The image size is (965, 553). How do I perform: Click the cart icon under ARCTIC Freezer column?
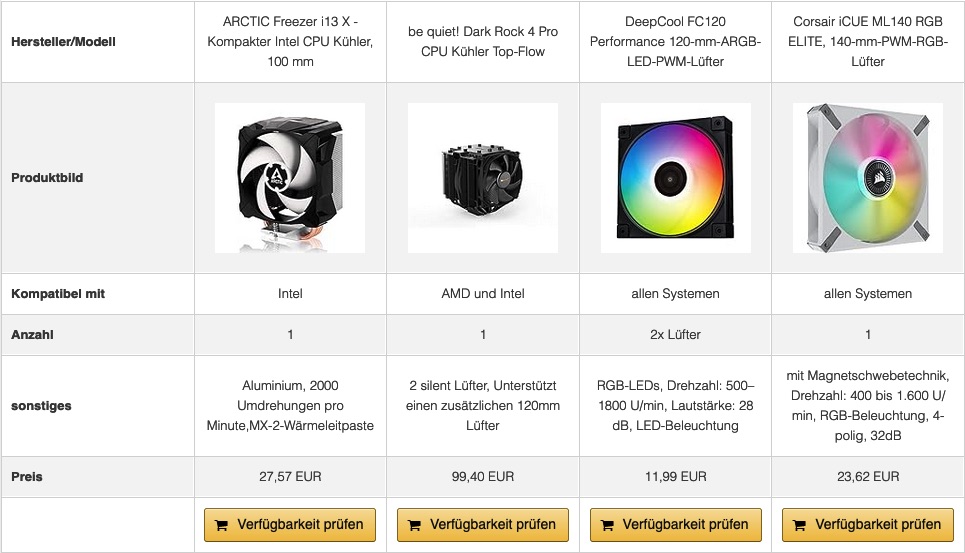point(222,524)
